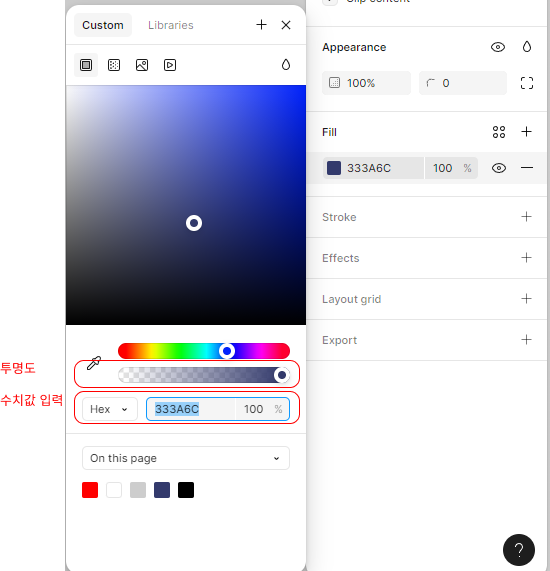Viewport: 550px width, 571px height.
Task: Open the help question mark button
Action: tap(519, 550)
